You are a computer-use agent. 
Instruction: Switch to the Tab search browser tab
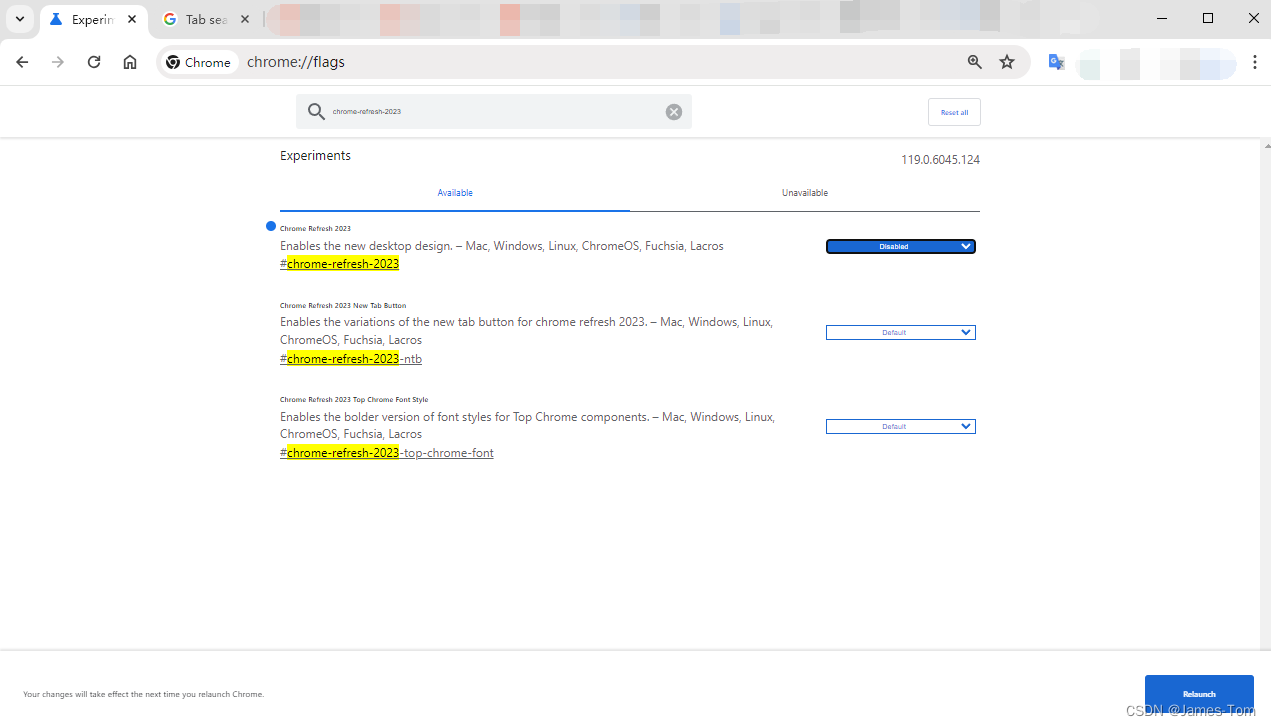coord(207,19)
